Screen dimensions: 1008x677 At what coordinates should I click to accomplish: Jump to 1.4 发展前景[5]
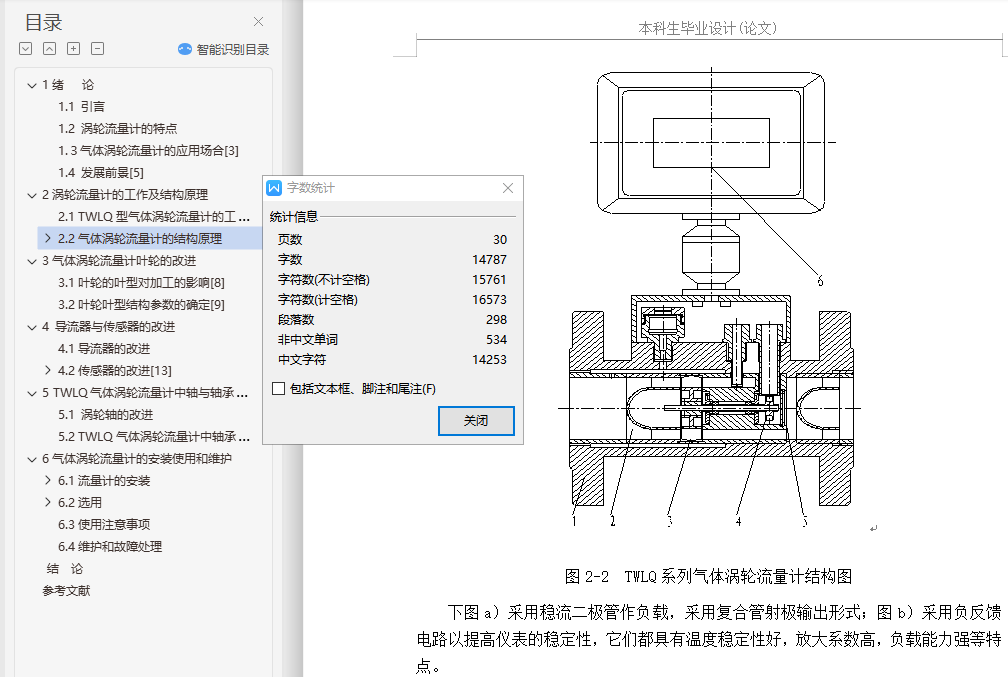pos(101,172)
